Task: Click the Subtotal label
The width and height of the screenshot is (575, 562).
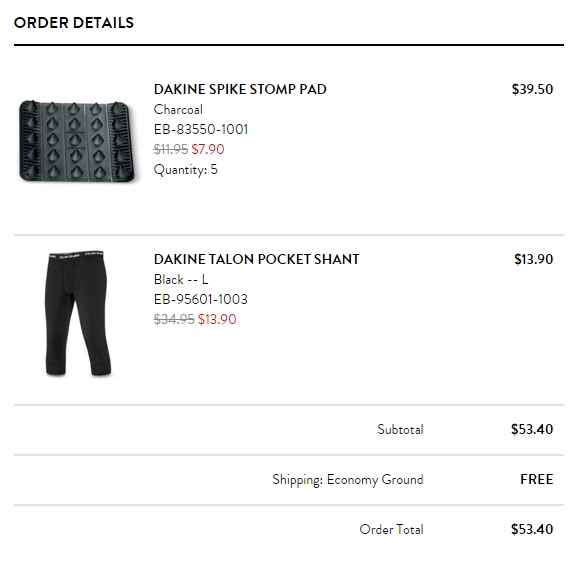Action: coord(400,429)
